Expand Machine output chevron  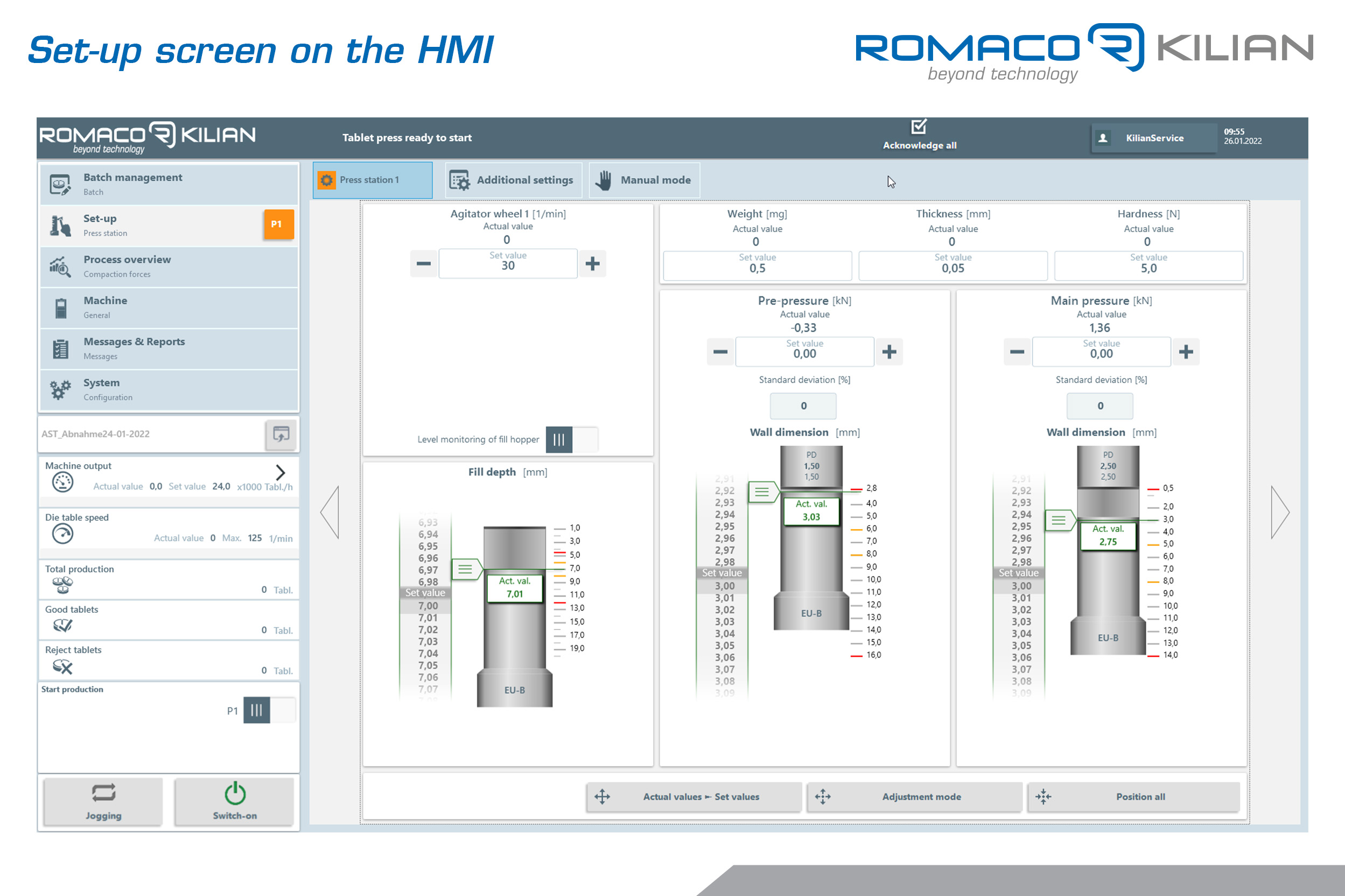[280, 472]
